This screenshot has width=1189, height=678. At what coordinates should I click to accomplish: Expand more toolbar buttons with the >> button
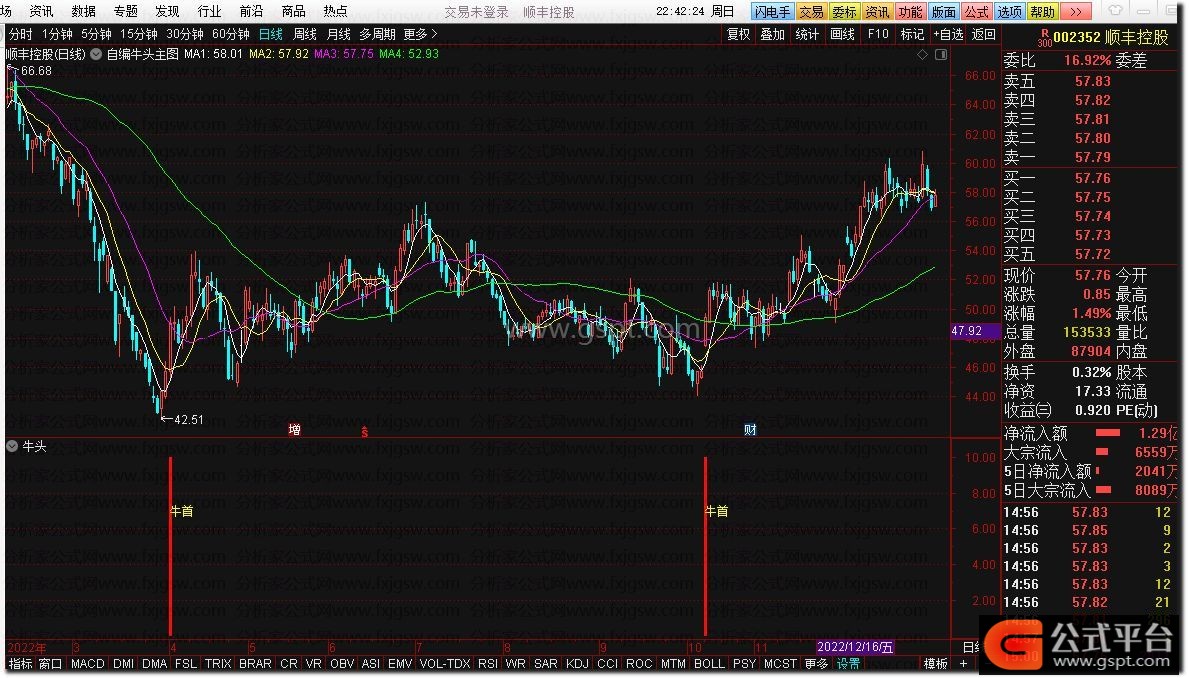pos(1075,11)
